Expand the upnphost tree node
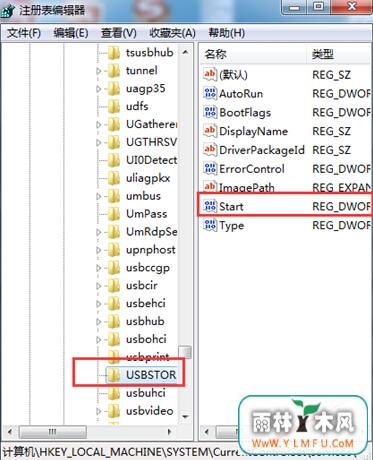This screenshot has width=373, height=460. click(x=99, y=250)
